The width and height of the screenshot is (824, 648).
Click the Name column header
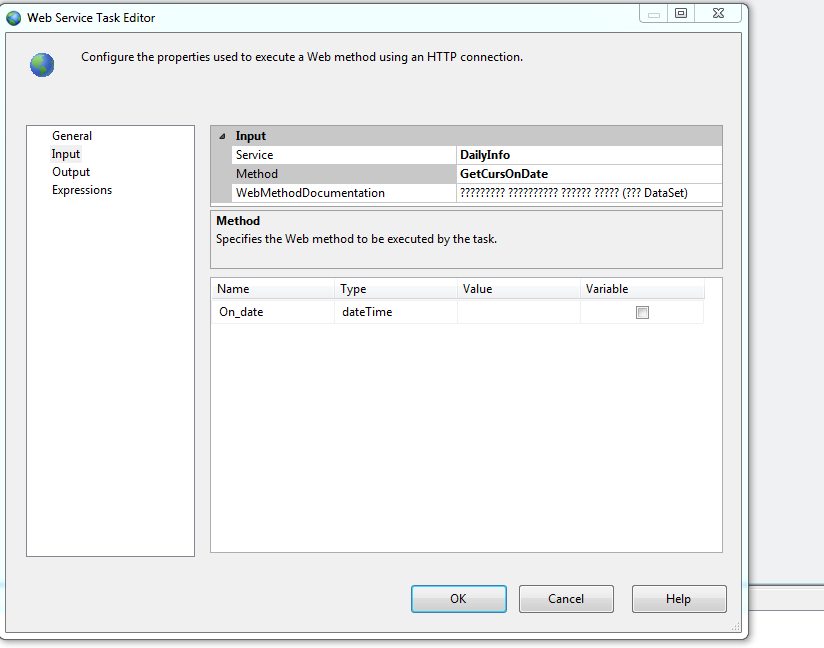[x=273, y=289]
